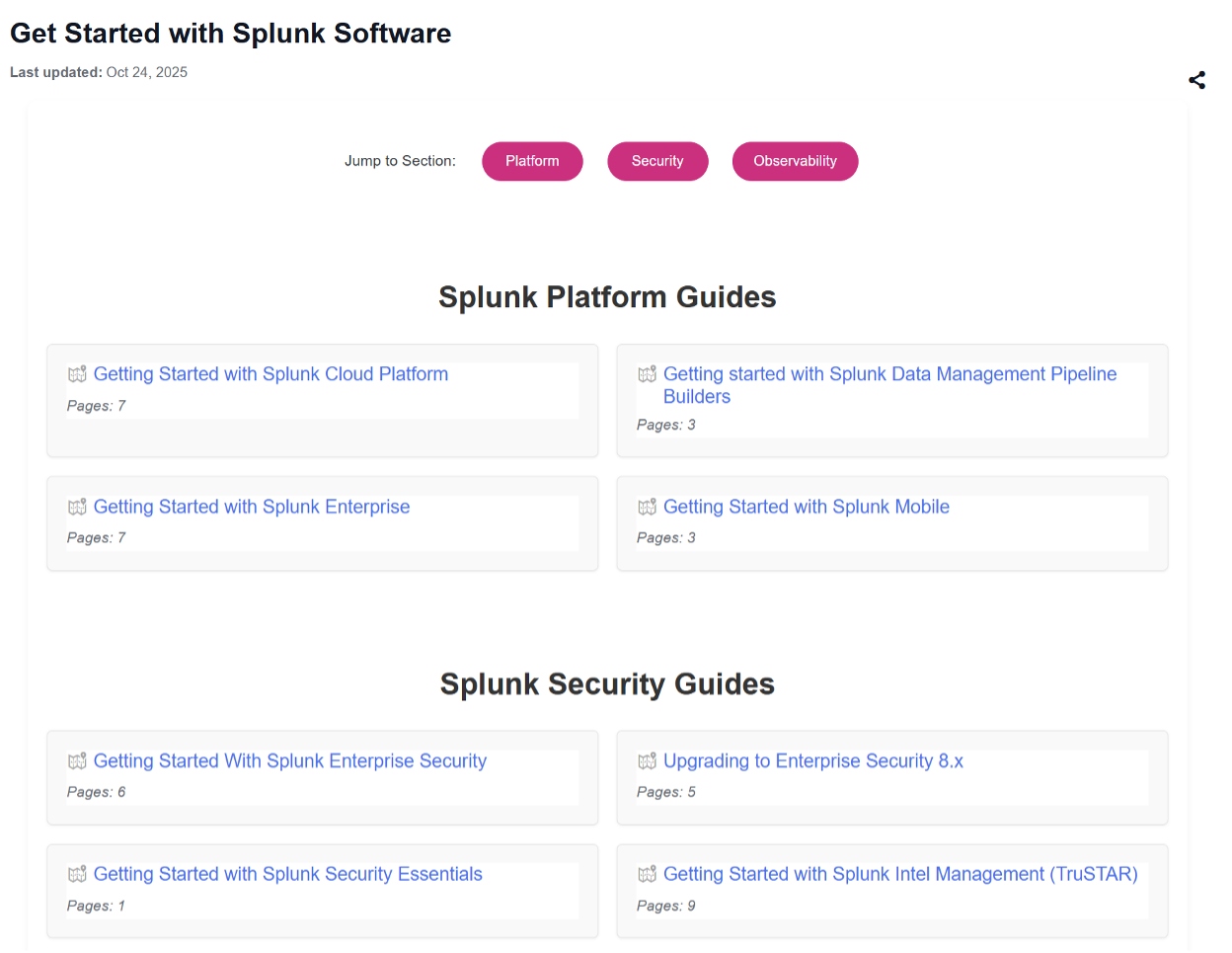Jump to the Security section

657,161
